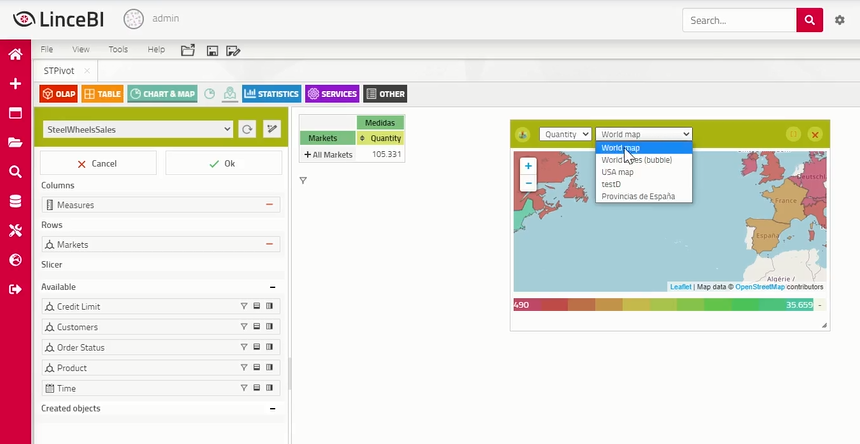Filter the Product dimension
The height and width of the screenshot is (444, 860).
pyautogui.click(x=244, y=368)
